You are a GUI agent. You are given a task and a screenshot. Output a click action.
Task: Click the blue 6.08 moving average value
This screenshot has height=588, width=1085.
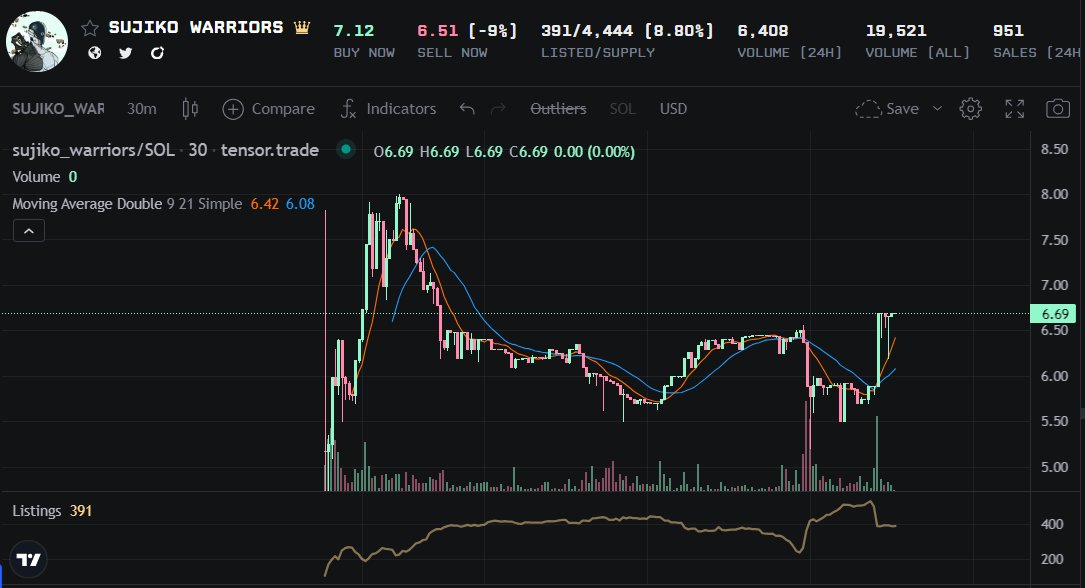point(300,204)
